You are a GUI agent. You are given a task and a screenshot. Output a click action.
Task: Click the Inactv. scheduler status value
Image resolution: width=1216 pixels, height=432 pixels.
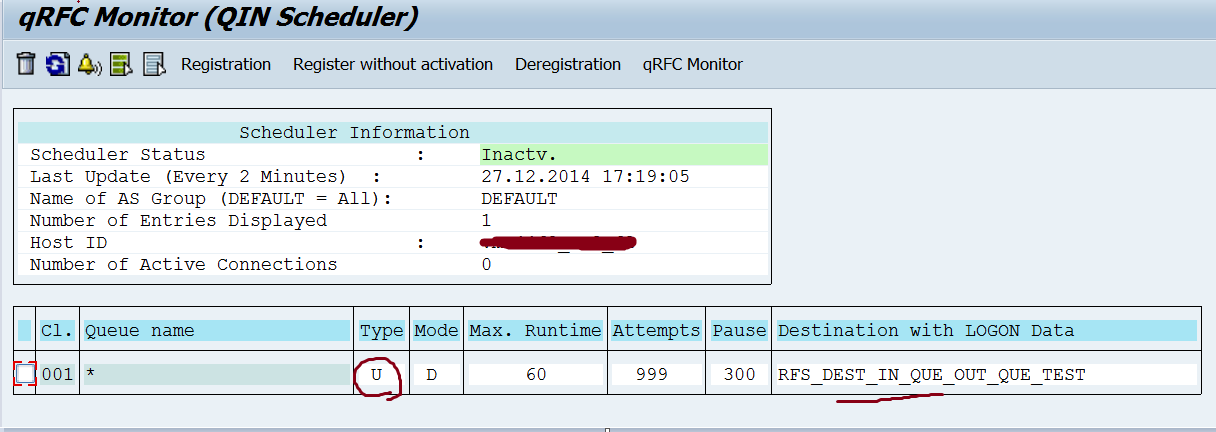pyautogui.click(x=624, y=154)
